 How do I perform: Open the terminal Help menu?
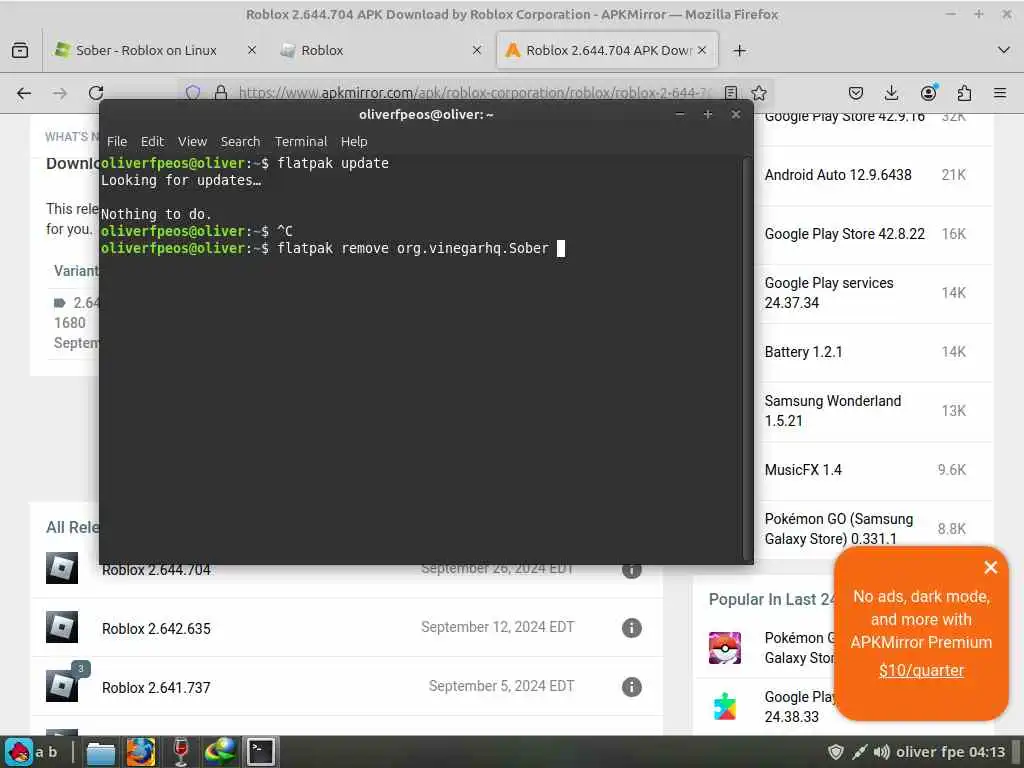click(354, 141)
